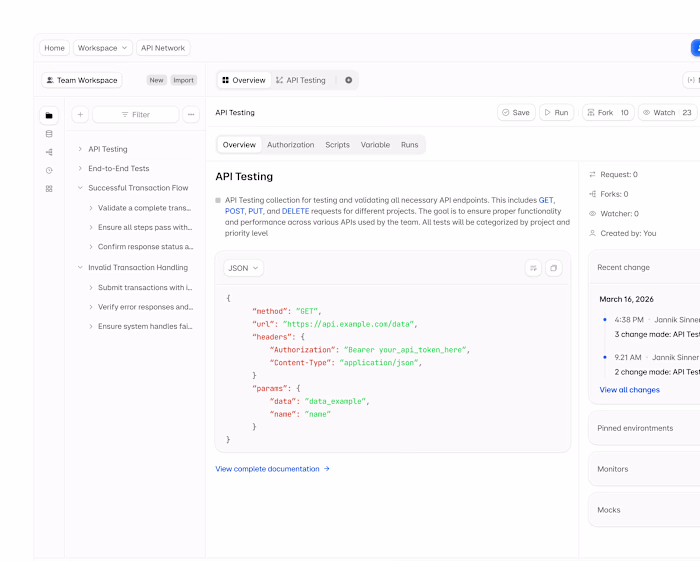The image size is (700, 561).
Task: Go to Home
Action: [54, 48]
